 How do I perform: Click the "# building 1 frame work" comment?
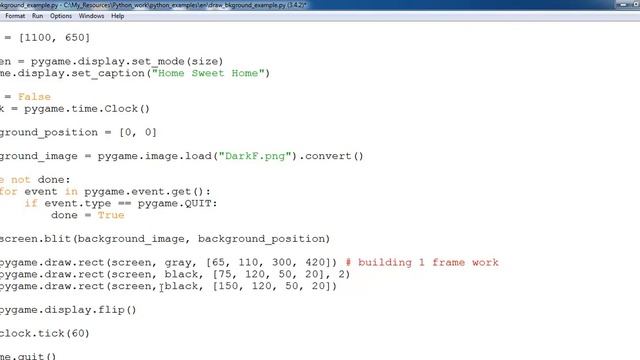click(x=422, y=262)
